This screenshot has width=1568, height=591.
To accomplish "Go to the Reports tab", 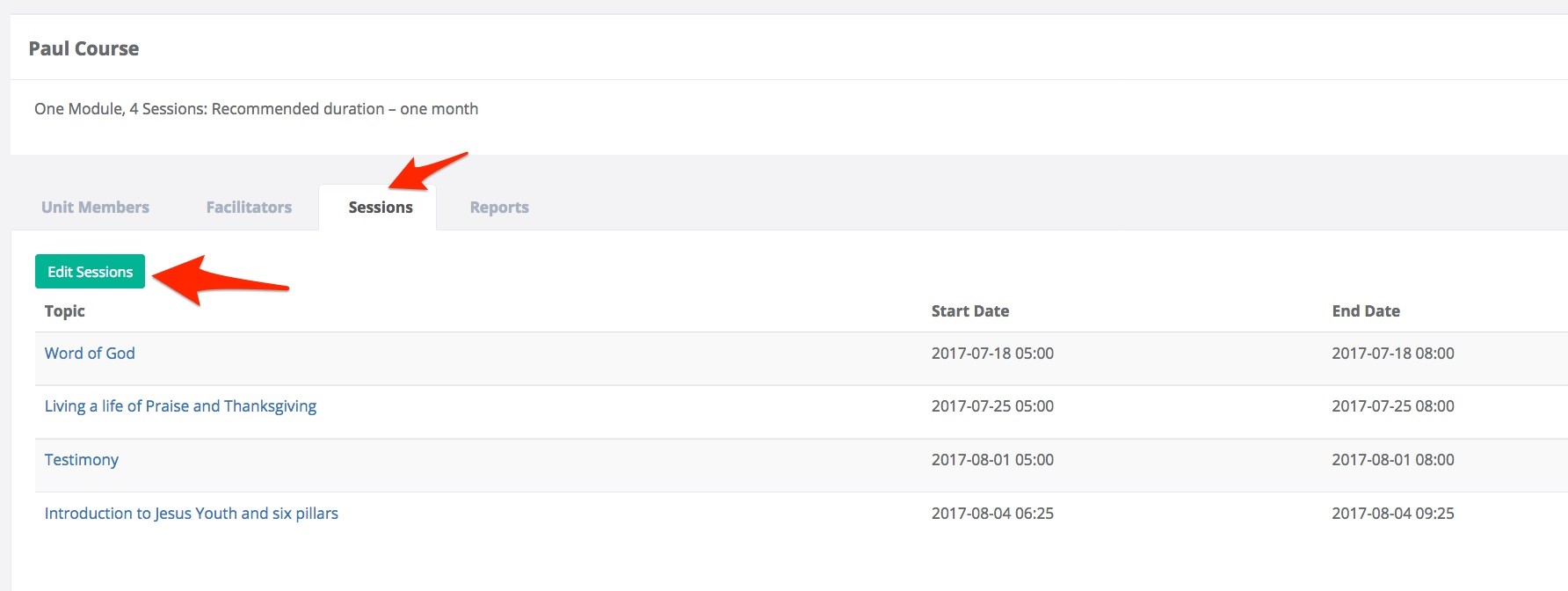I will coord(499,208).
